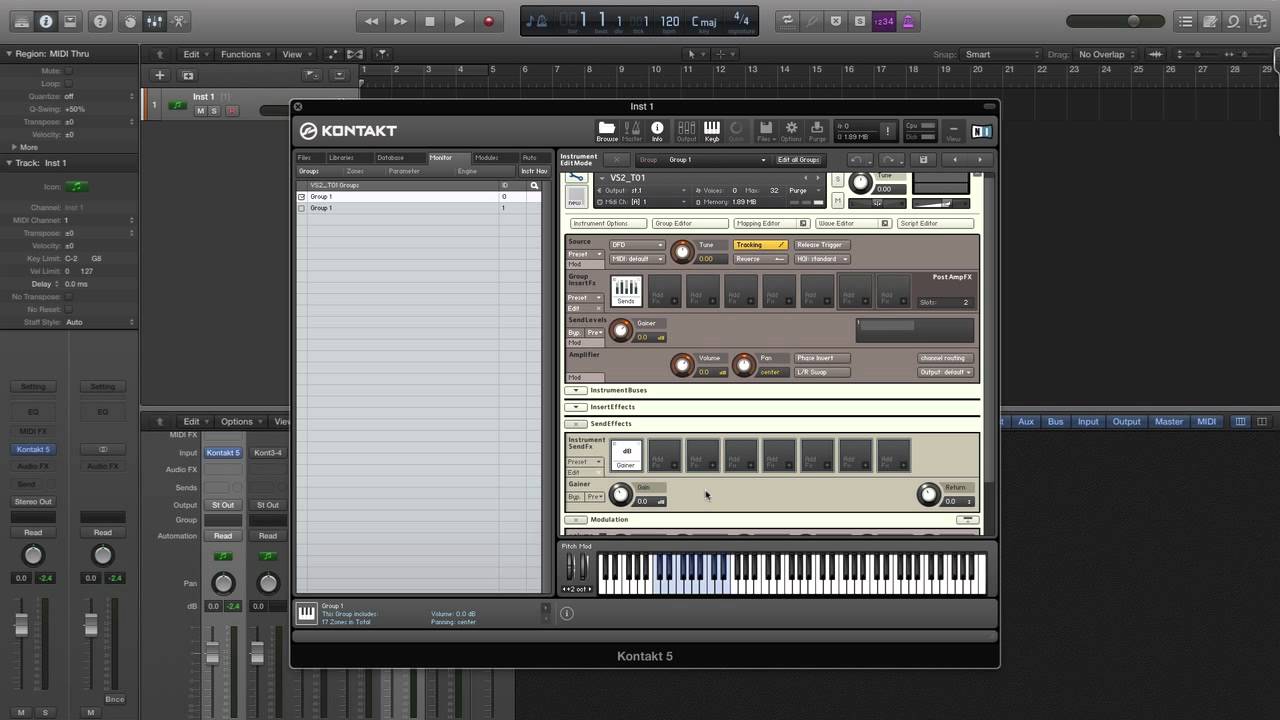1280x720 pixels.
Task: Toggle the Phase Invert button
Action: (x=821, y=358)
